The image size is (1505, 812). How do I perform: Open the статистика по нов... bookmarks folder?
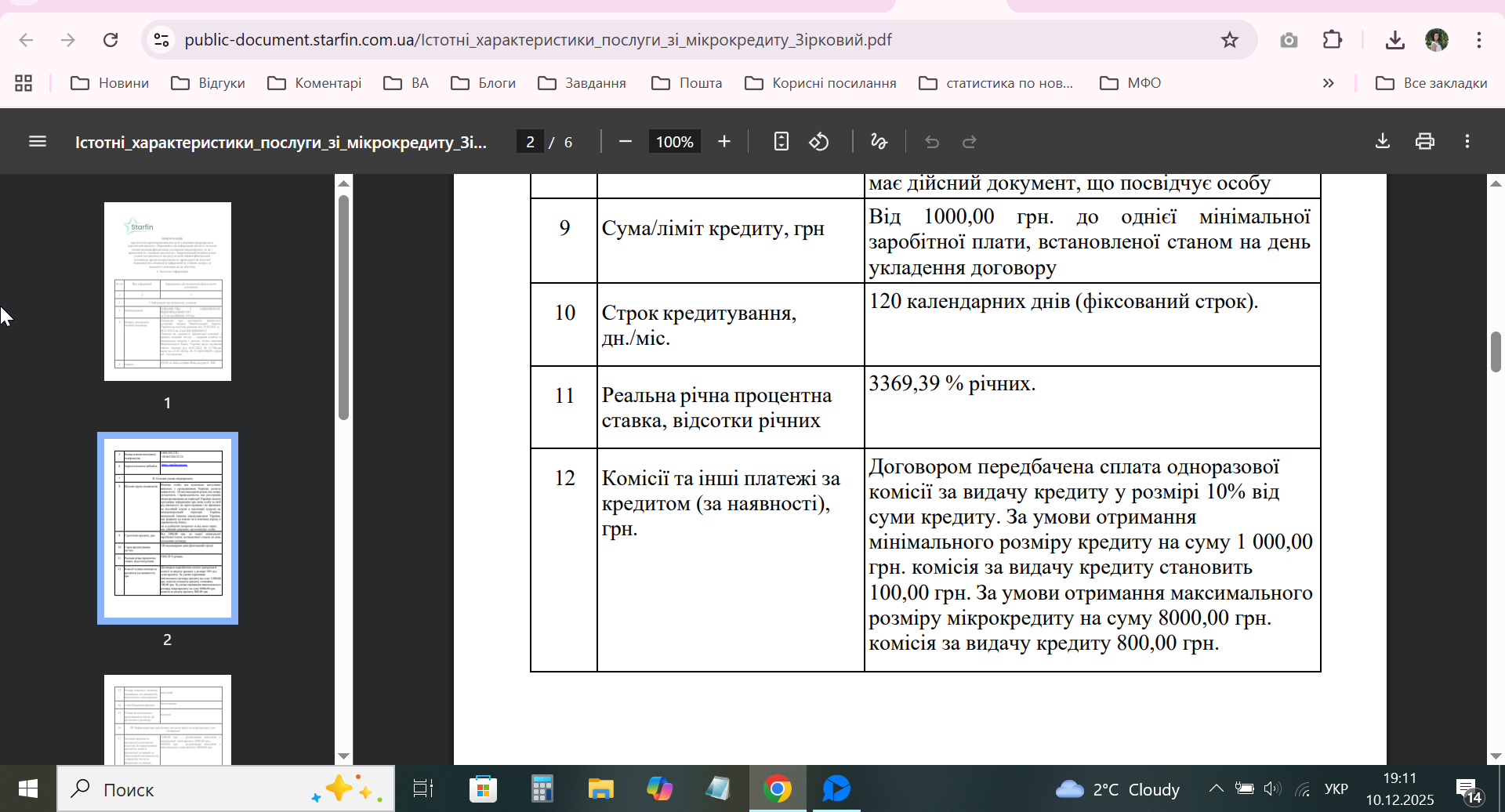(x=996, y=83)
